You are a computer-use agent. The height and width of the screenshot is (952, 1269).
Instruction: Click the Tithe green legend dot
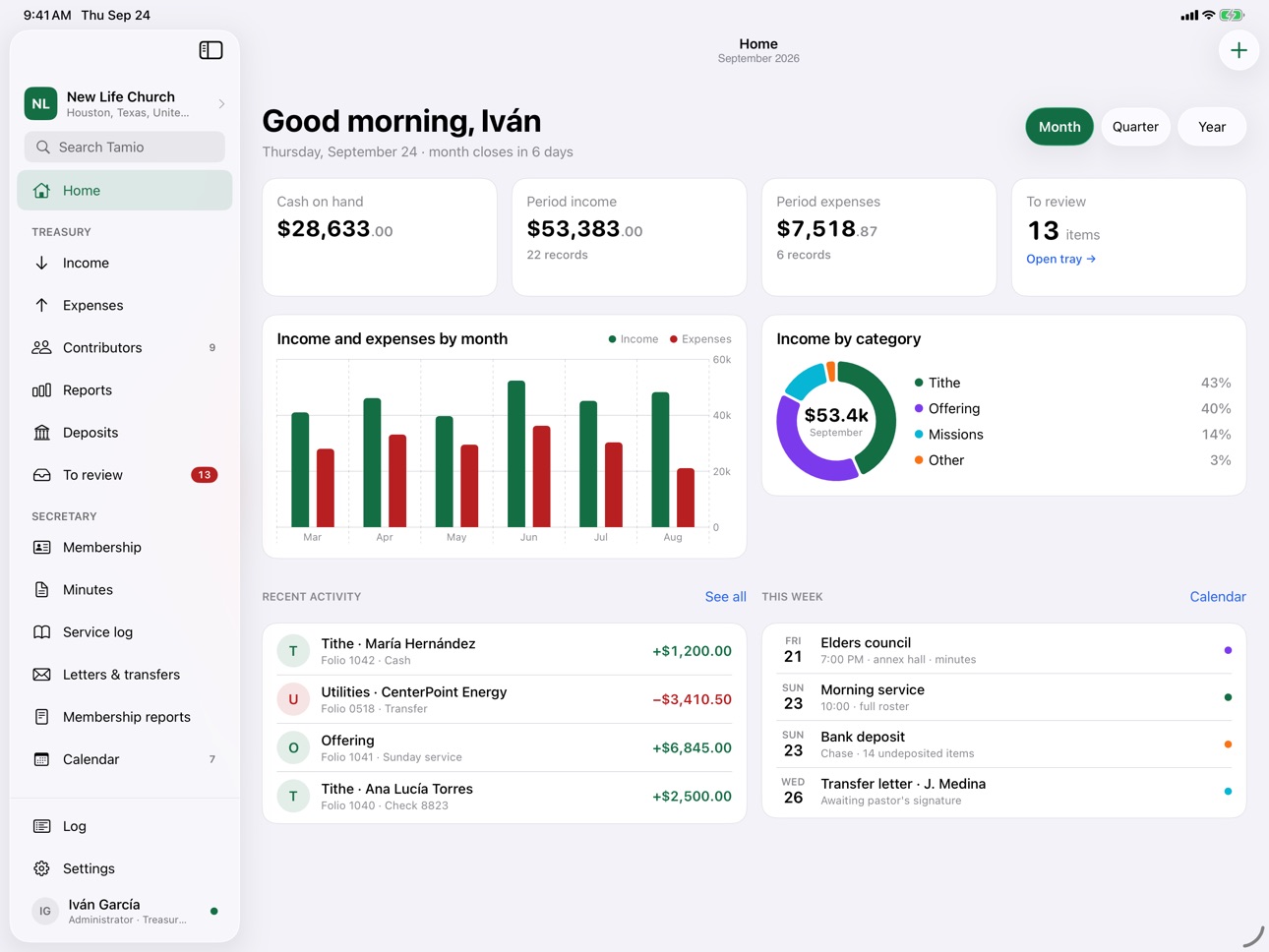(919, 383)
